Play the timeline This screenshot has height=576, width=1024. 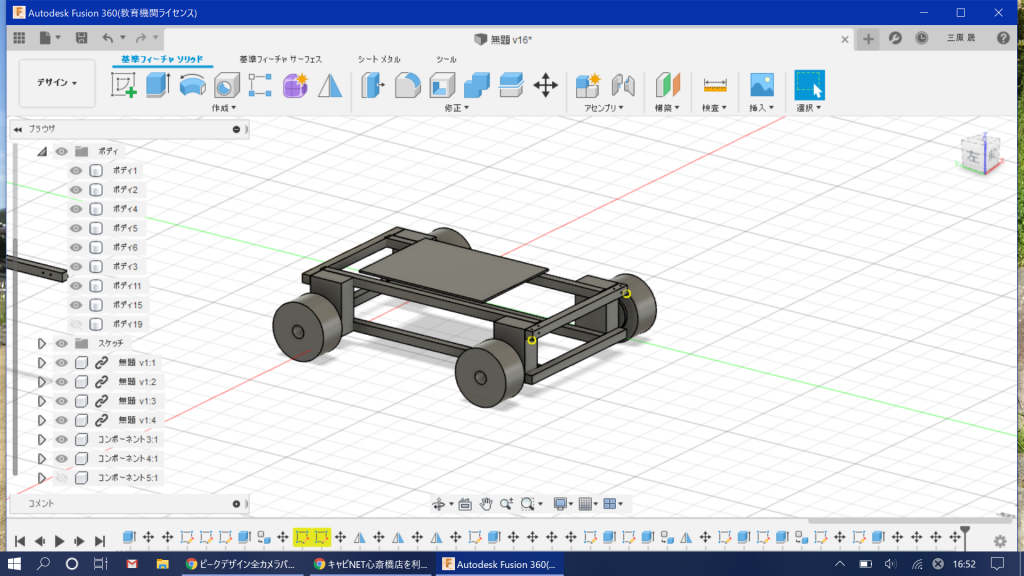coord(59,541)
